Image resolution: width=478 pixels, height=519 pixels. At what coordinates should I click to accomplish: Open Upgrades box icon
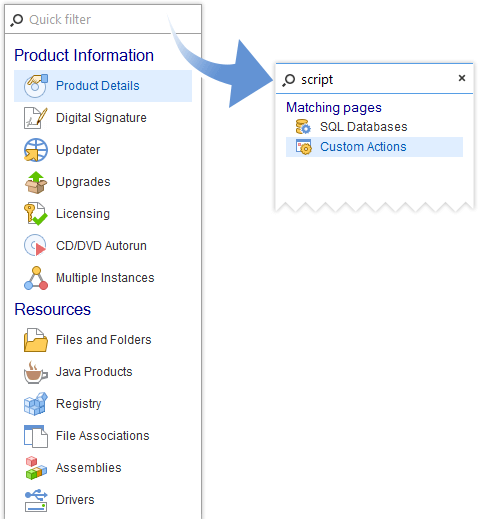(36, 182)
